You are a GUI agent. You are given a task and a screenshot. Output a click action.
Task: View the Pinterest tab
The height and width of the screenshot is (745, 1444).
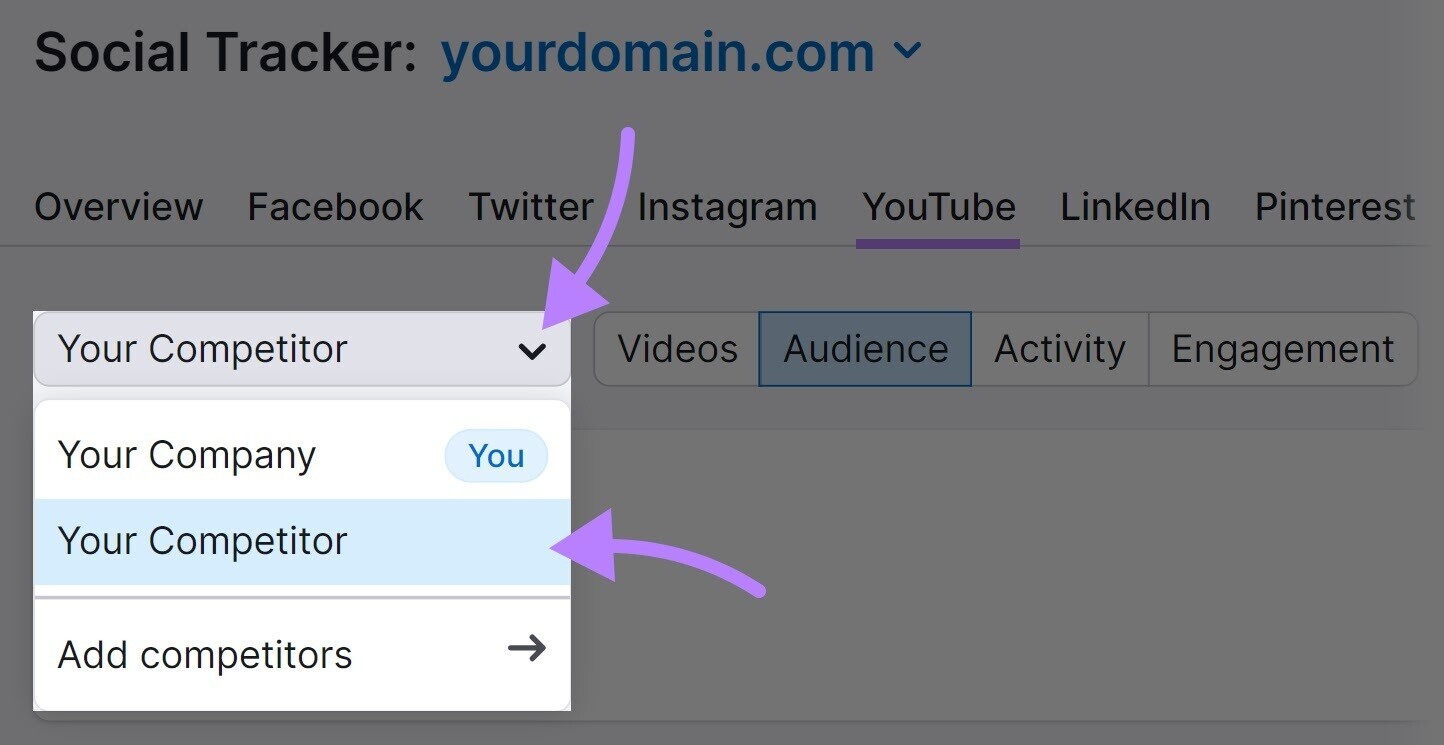point(1334,207)
